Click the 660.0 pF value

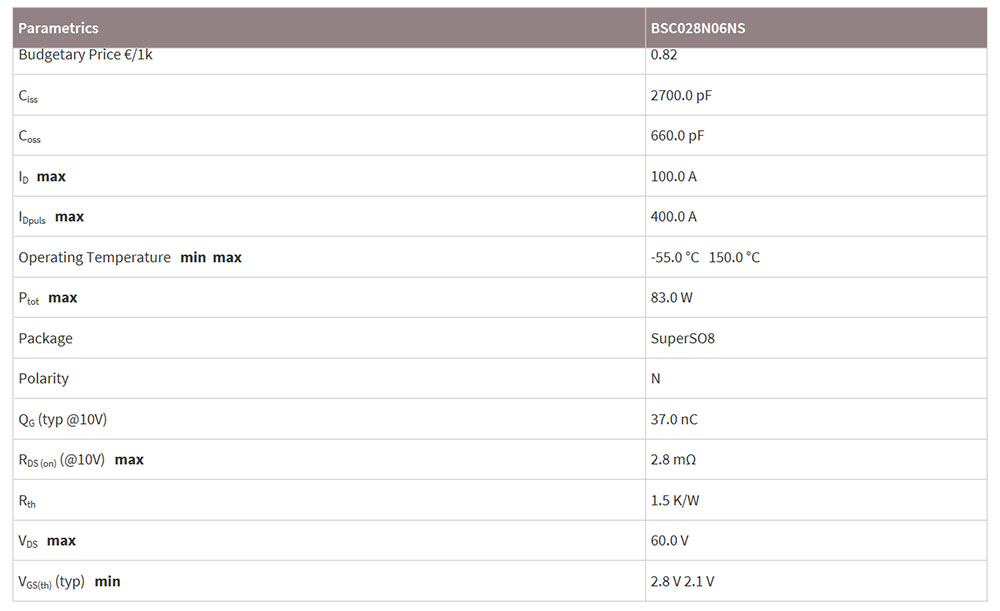tap(677, 136)
